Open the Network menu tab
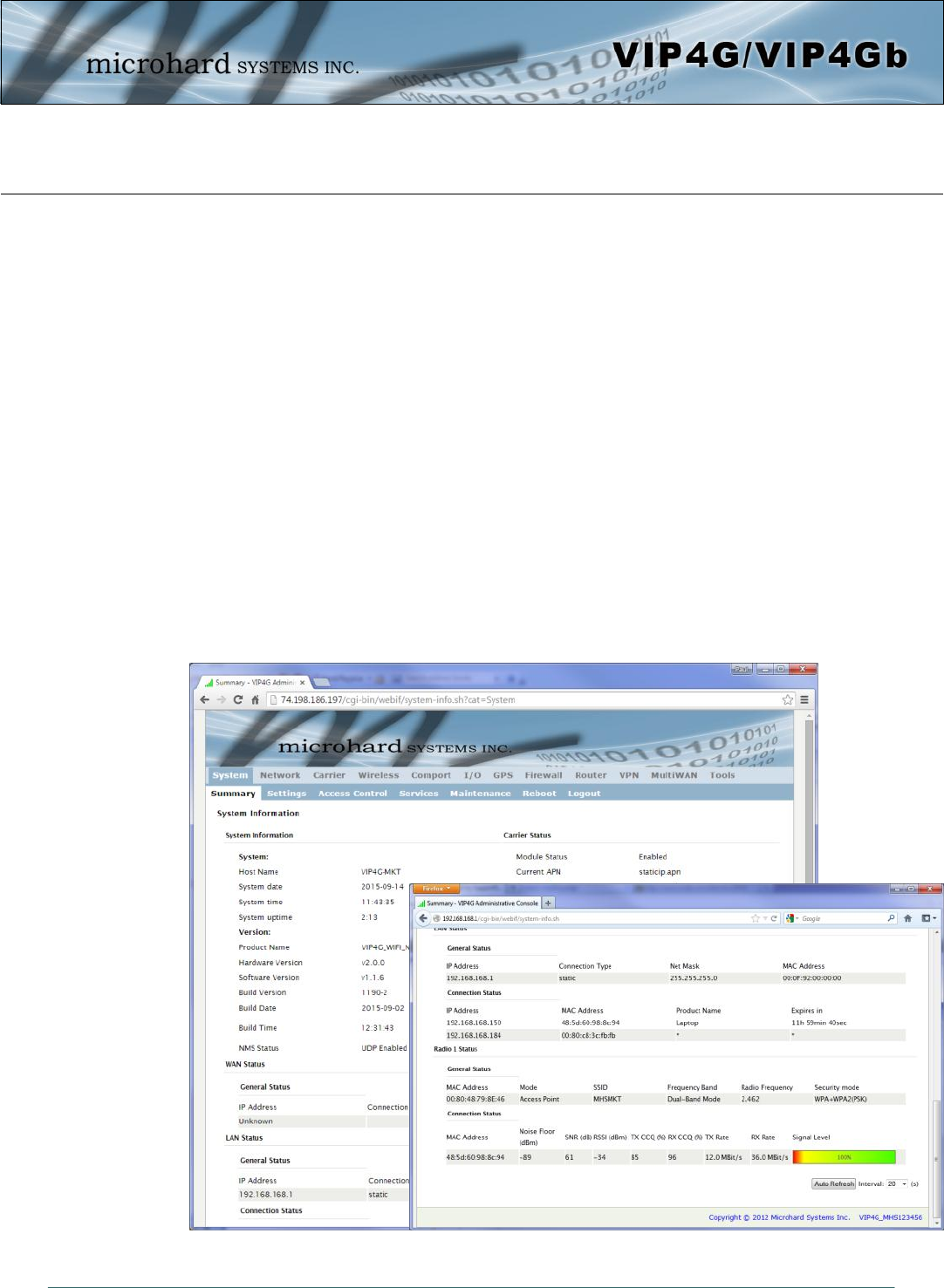Viewport: 944px width, 1288px height. tap(280, 775)
